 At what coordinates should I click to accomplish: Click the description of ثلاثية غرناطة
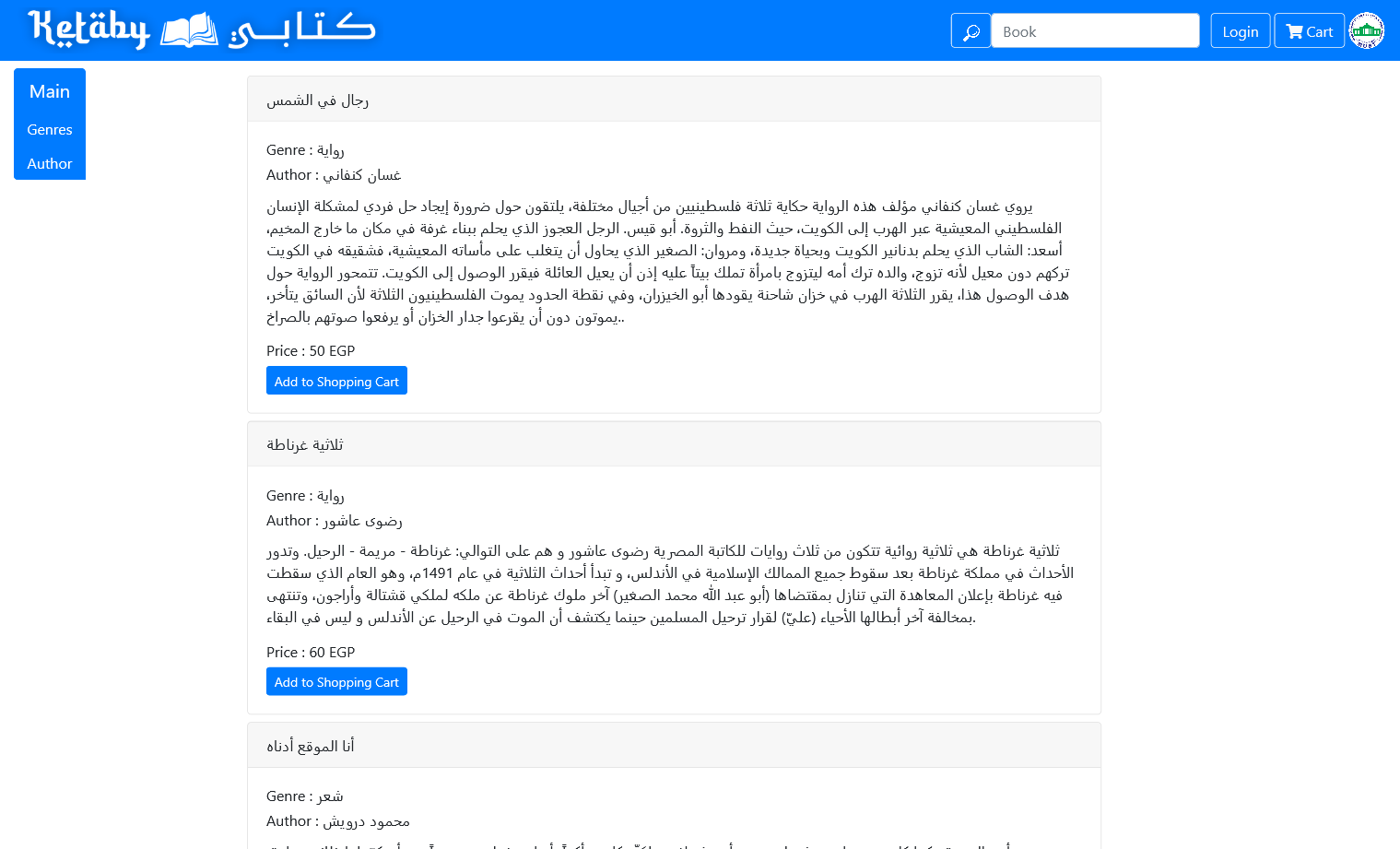[x=671, y=584]
